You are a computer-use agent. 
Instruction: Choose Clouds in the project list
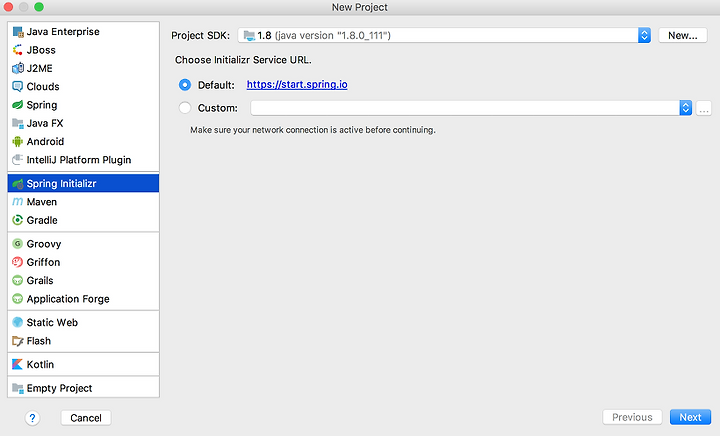(84, 87)
